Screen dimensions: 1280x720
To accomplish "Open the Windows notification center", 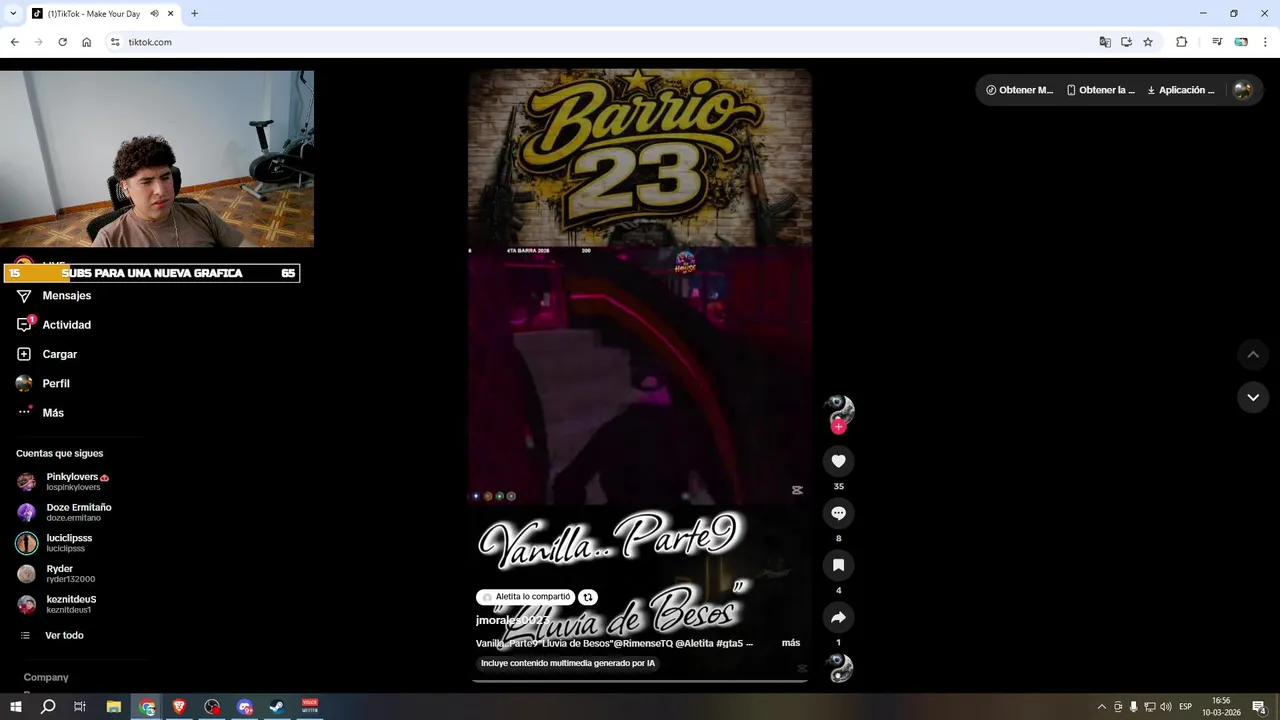I will coord(1260,707).
